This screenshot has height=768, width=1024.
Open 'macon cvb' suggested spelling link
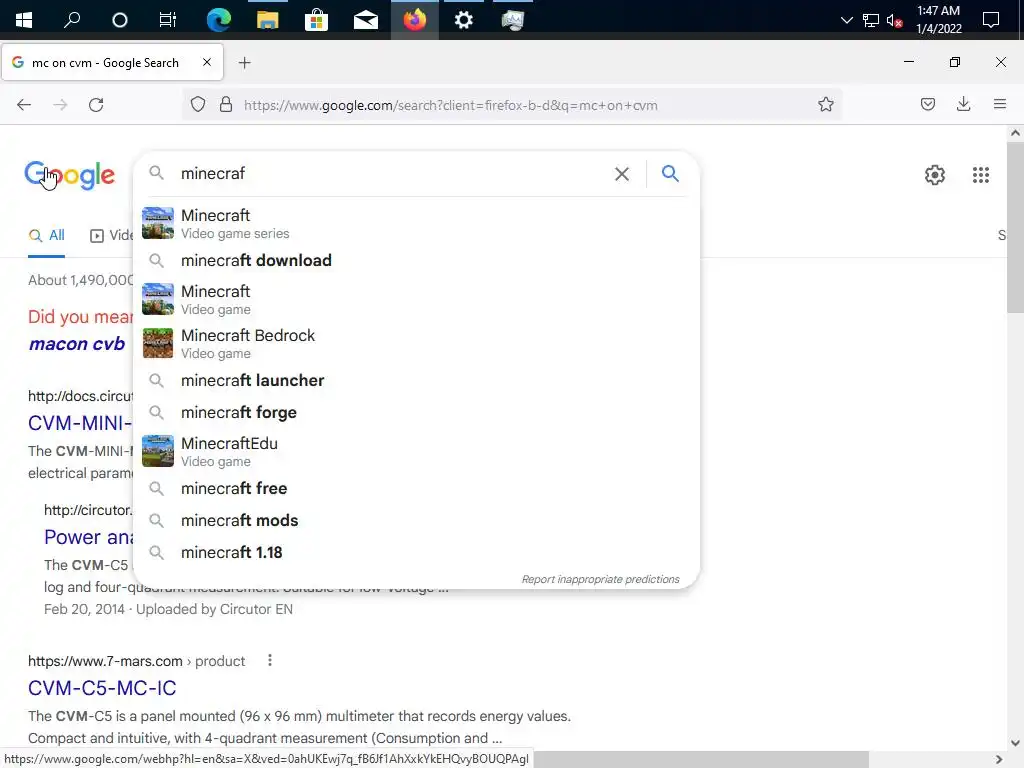(77, 344)
